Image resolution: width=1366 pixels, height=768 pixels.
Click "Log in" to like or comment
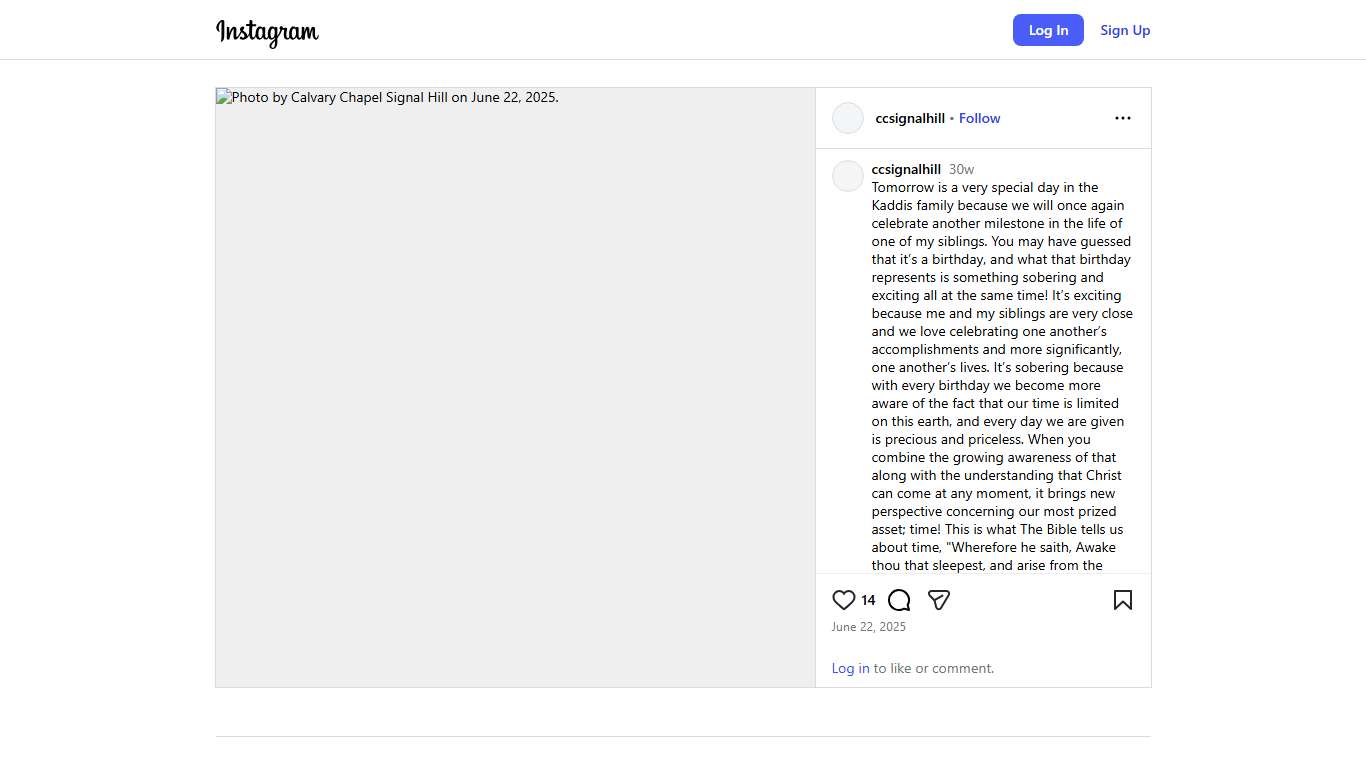click(850, 668)
